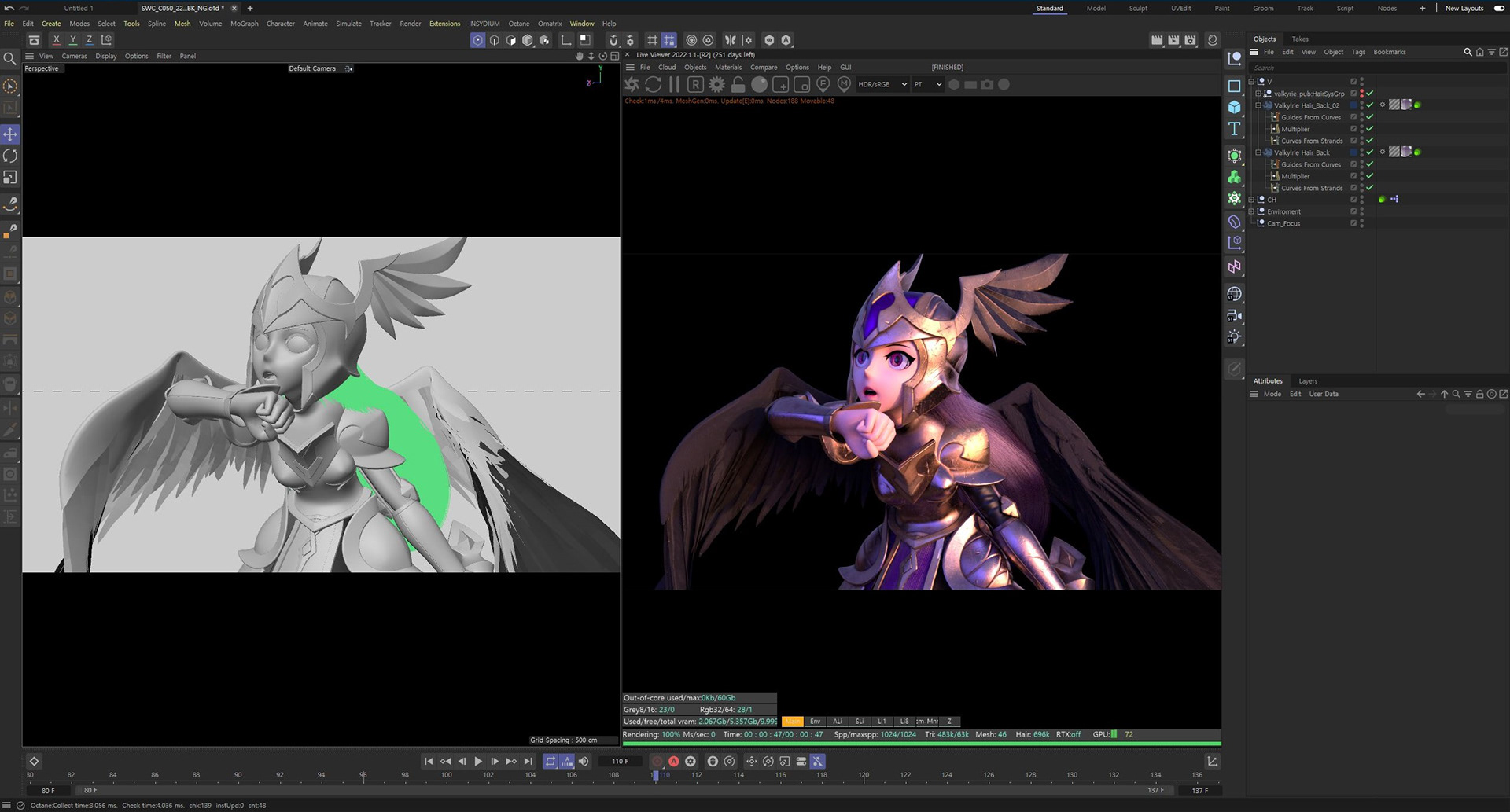This screenshot has height=812, width=1510.
Task: Open Octane kernel settings via the gear icon
Action: point(716,84)
